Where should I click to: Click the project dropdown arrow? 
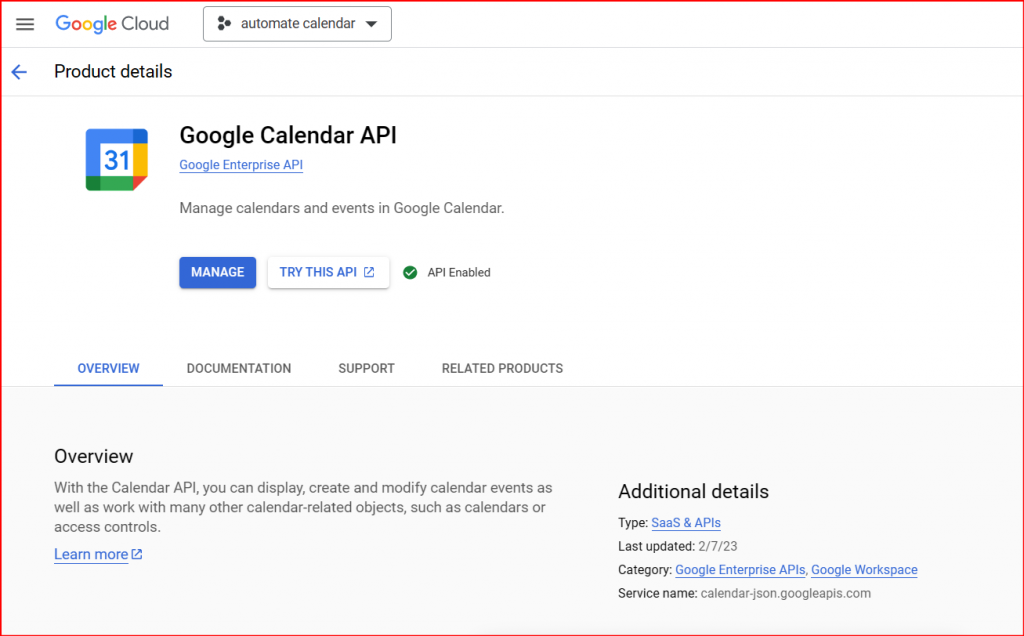(372, 24)
